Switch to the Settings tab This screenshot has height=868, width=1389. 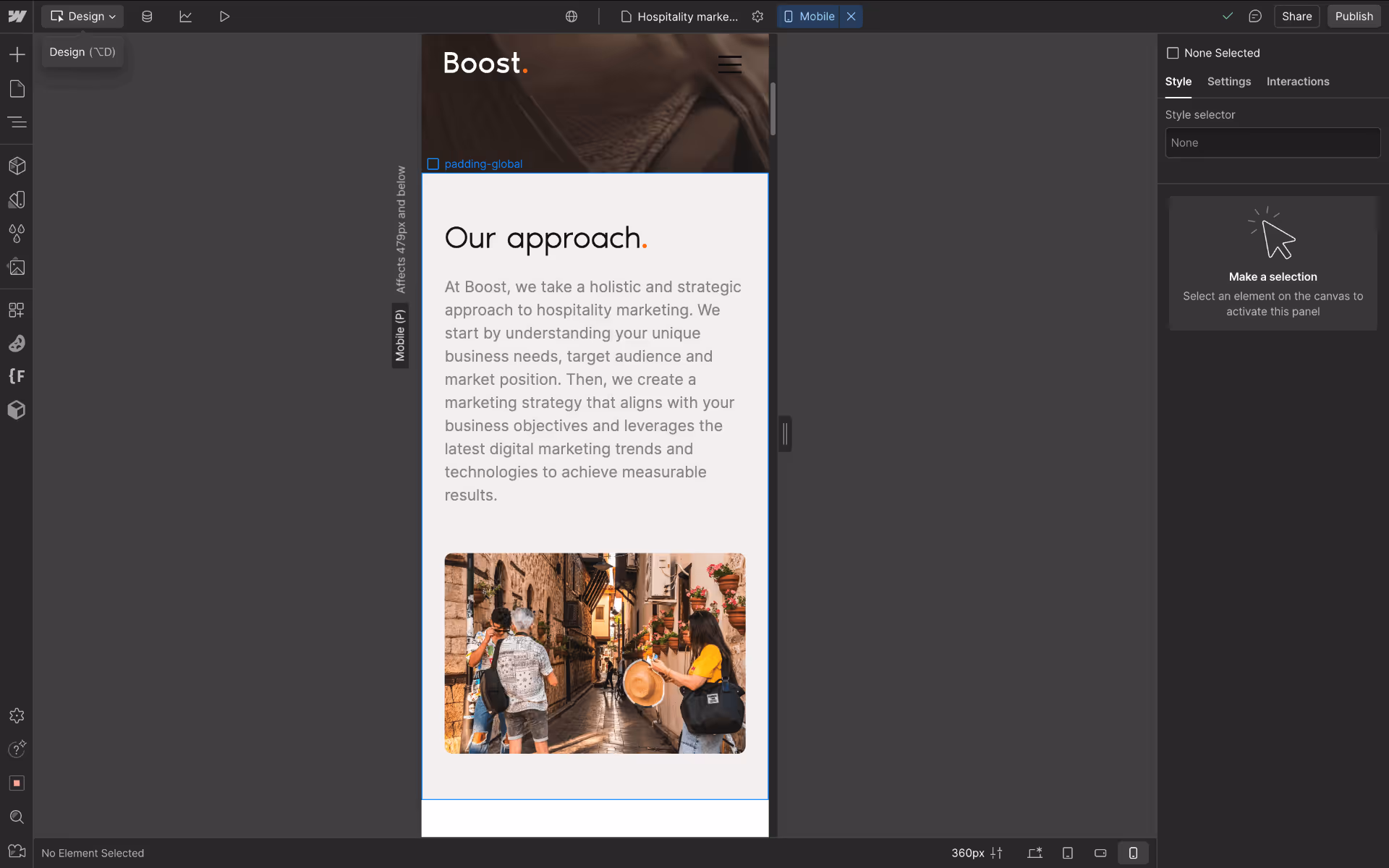coord(1228,82)
